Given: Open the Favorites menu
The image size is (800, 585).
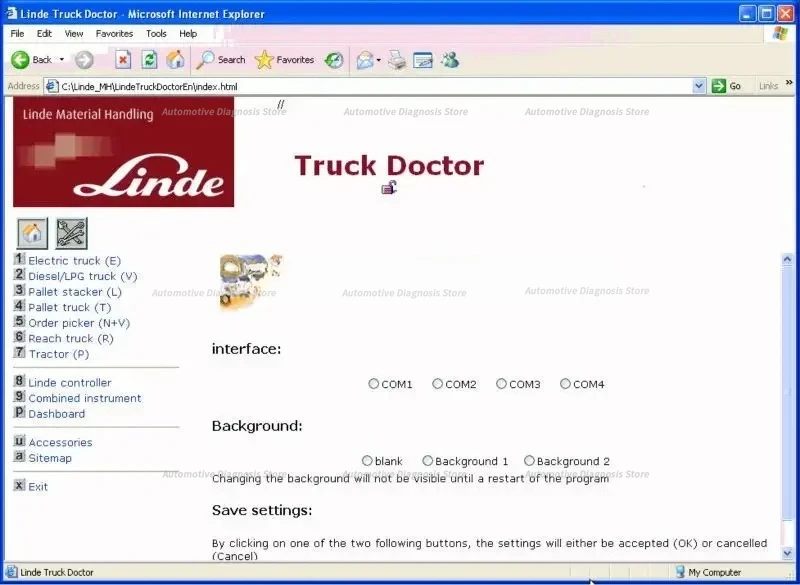Looking at the screenshot, I should [114, 34].
